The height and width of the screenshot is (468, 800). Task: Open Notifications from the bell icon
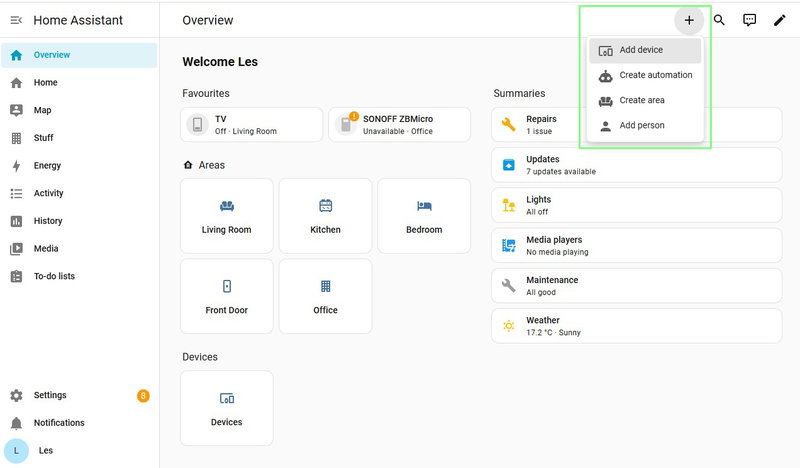point(16,423)
